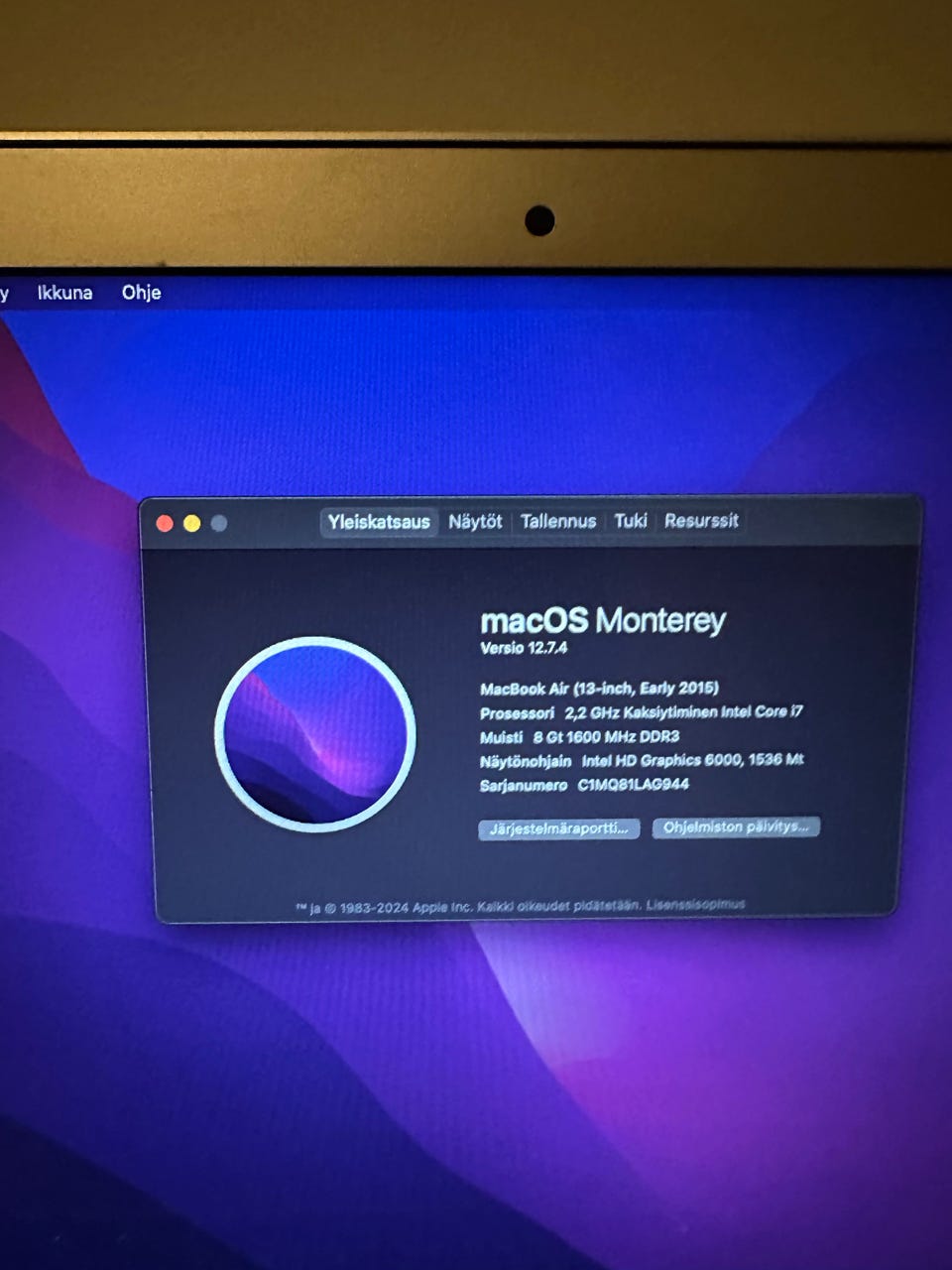Click the Prosessori 2,2 GHz line
The image size is (952, 1270).
click(642, 712)
